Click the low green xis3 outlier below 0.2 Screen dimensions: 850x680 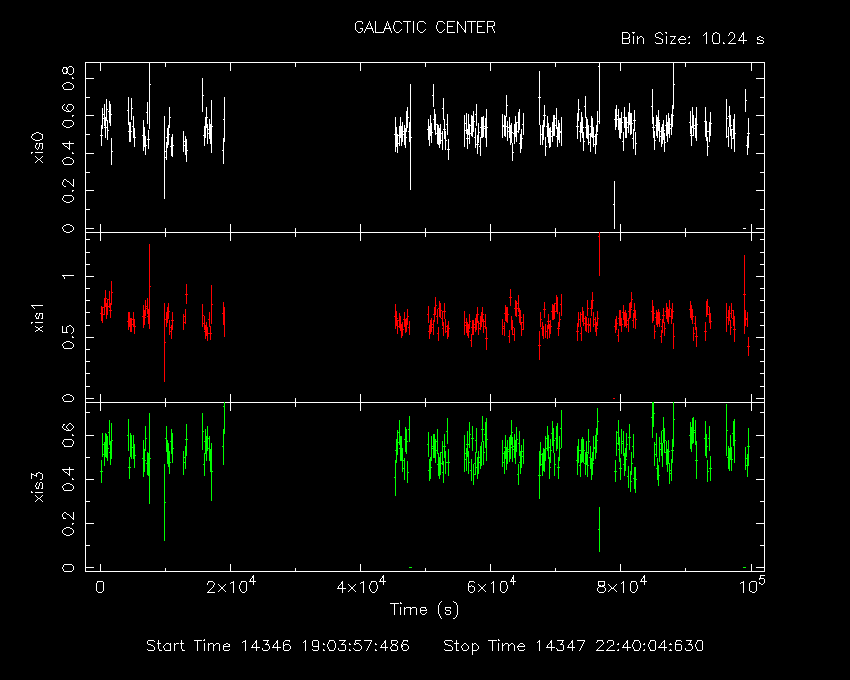click(x=599, y=529)
